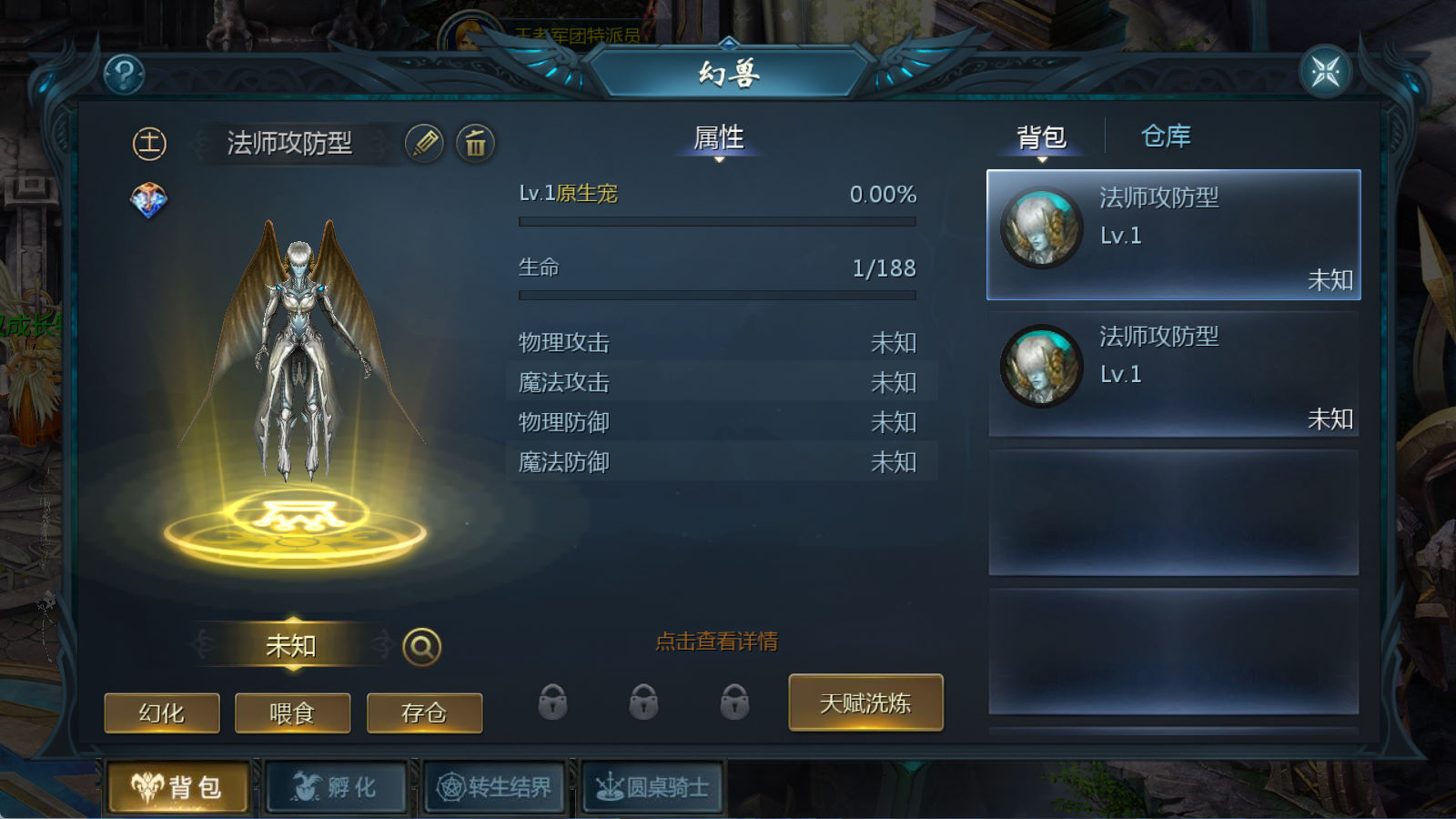Switch to the 仓库 tab
Screen dimensions: 1456x819
click(1166, 136)
